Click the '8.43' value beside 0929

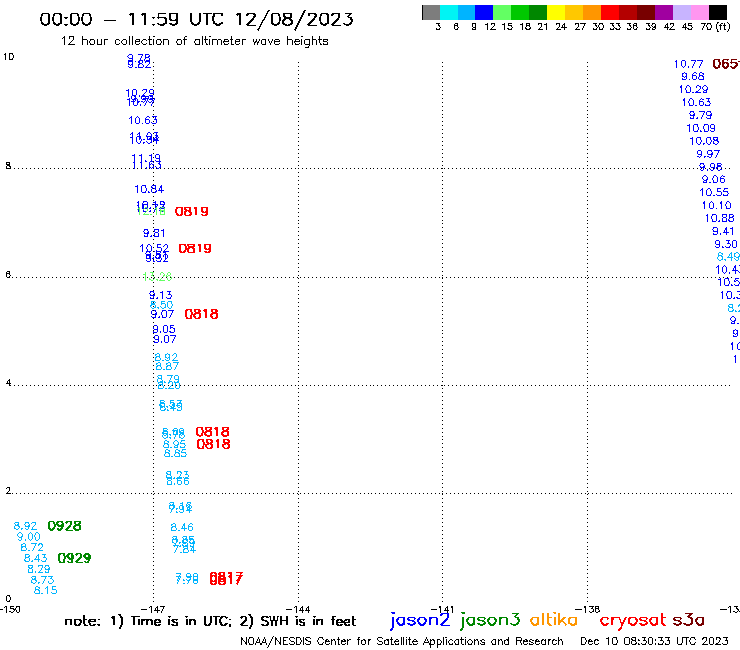pyautogui.click(x=36, y=558)
